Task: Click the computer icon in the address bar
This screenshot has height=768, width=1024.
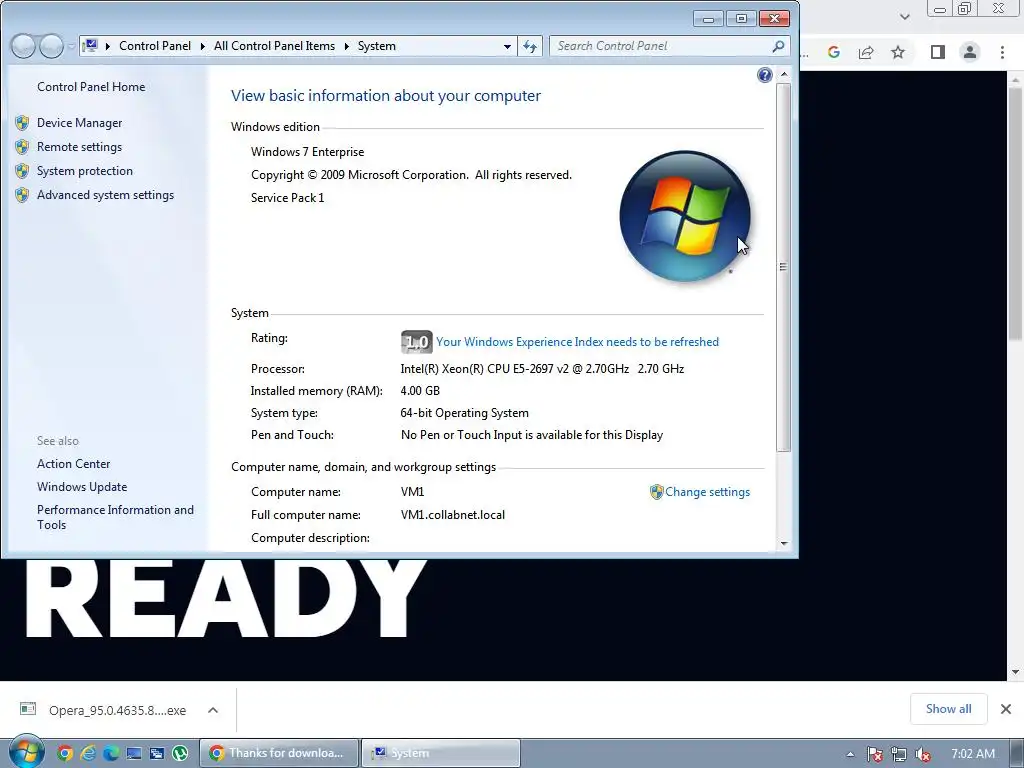Action: click(x=91, y=46)
